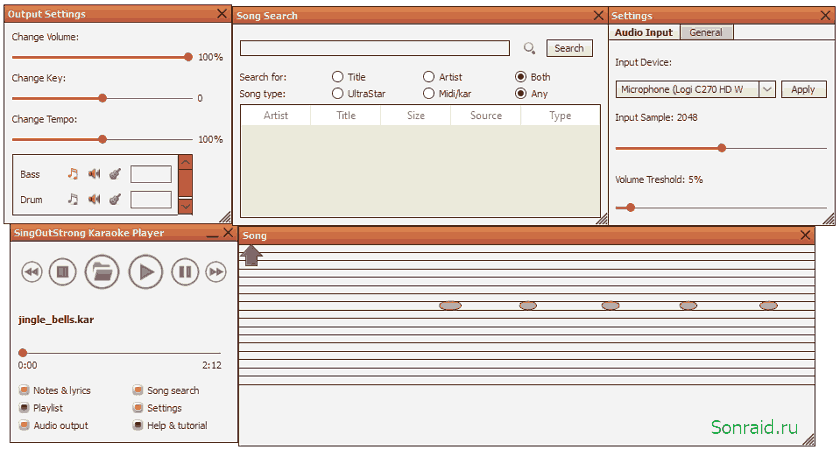Screen dimensions: 840x450
Task: Click the Change Key slider handle
Action: point(102,98)
